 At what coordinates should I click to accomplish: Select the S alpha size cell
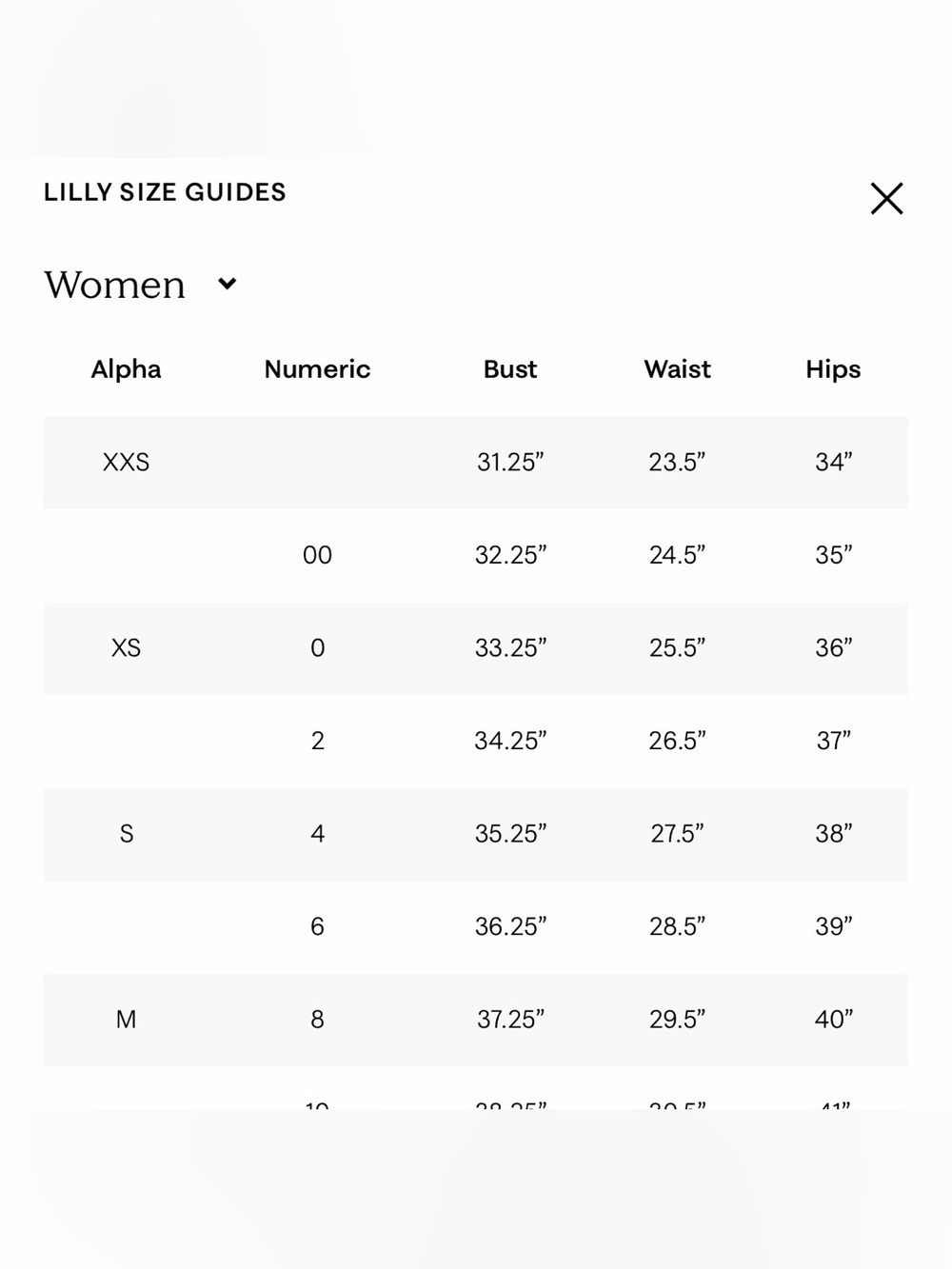tap(126, 834)
